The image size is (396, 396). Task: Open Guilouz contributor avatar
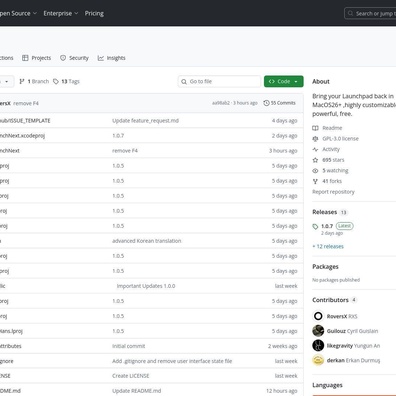pos(318,331)
